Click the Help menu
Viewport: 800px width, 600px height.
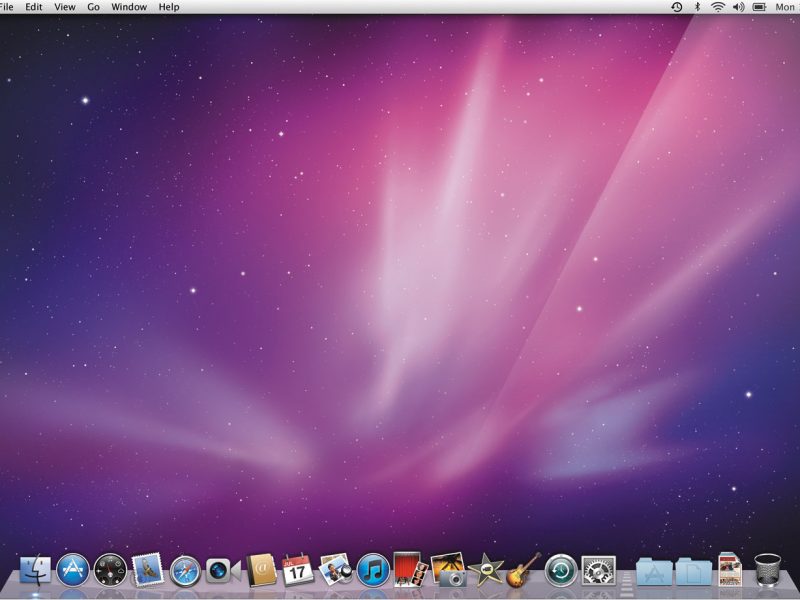(x=169, y=7)
